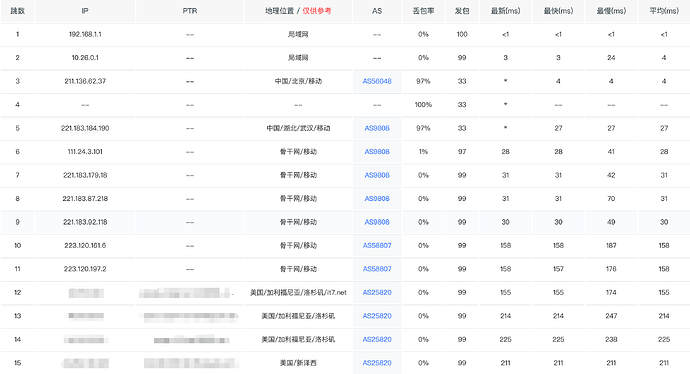Image resolution: width=690 pixels, height=374 pixels.
Task: Select the IP cell 211.136.62.37
Action: [x=85, y=81]
